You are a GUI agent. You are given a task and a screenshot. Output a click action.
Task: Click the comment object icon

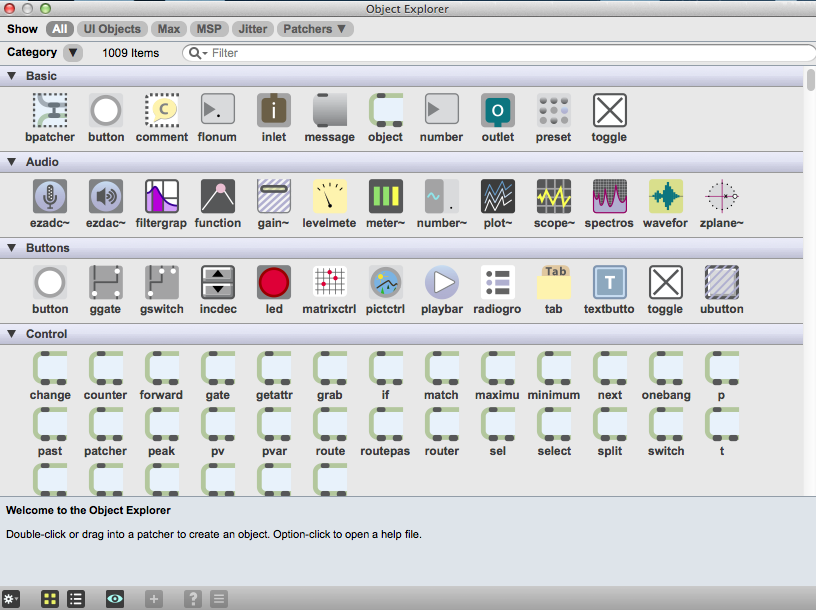(162, 110)
